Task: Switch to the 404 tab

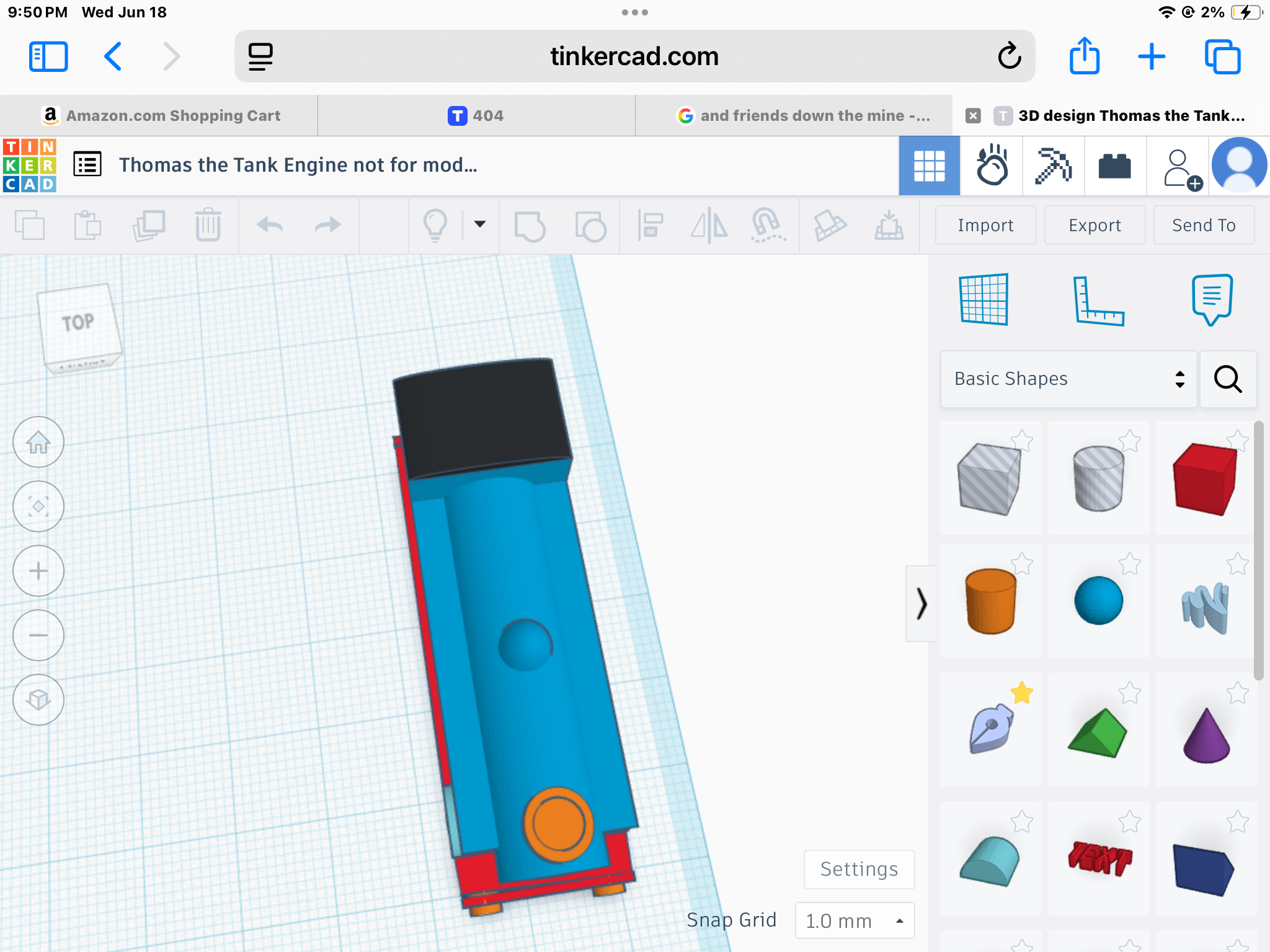Action: tap(476, 116)
